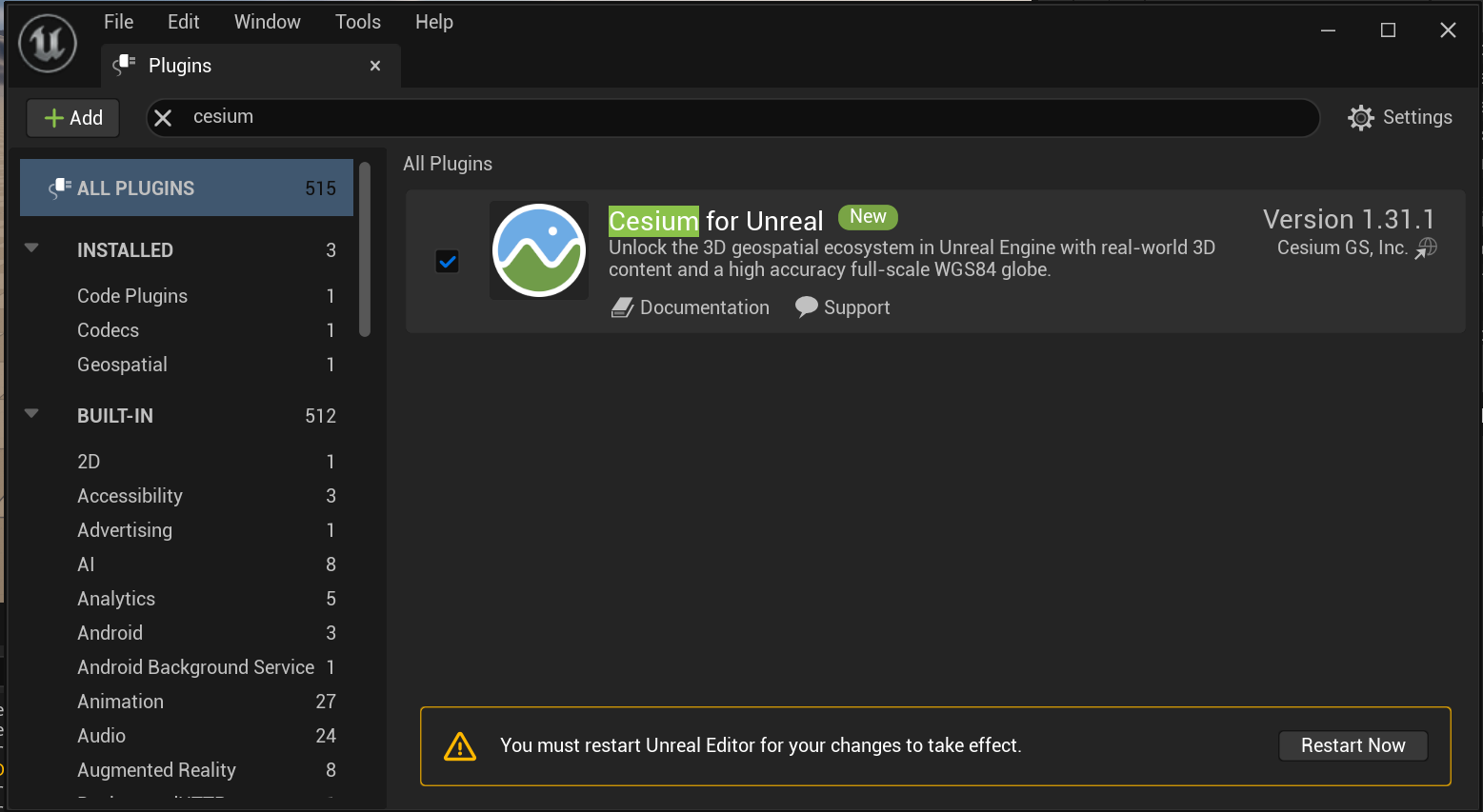Image resolution: width=1483 pixels, height=812 pixels.
Task: Click Restart Now button
Action: [1353, 745]
